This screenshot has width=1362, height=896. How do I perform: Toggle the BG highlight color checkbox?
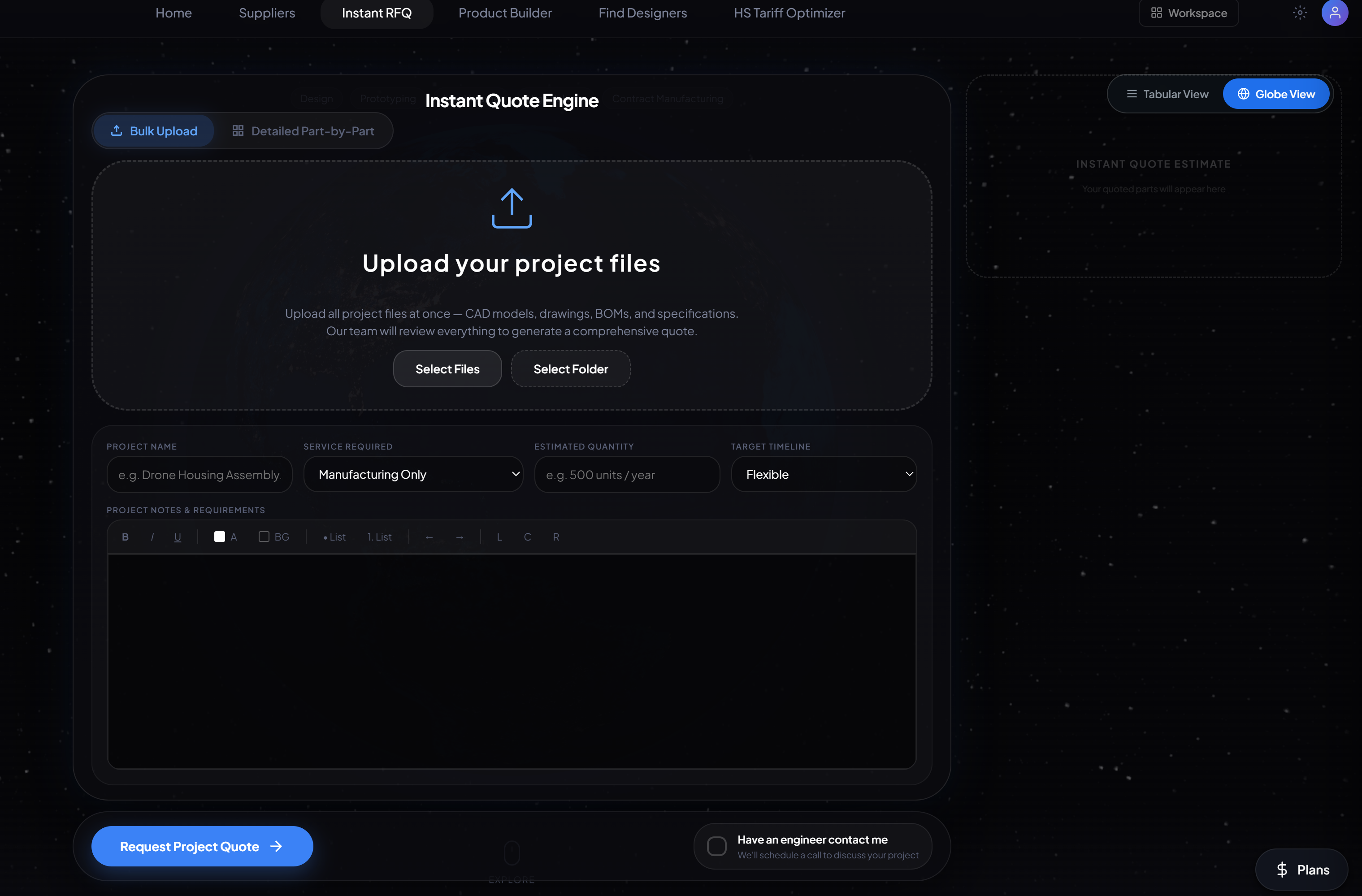tap(264, 537)
